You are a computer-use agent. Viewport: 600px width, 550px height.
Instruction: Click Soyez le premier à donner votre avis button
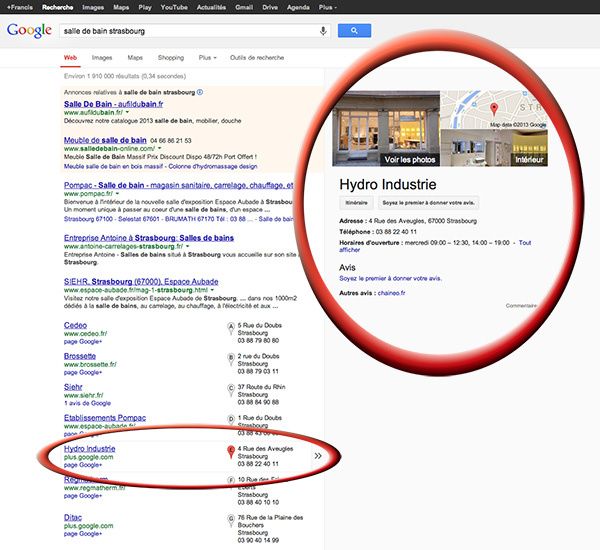click(428, 203)
